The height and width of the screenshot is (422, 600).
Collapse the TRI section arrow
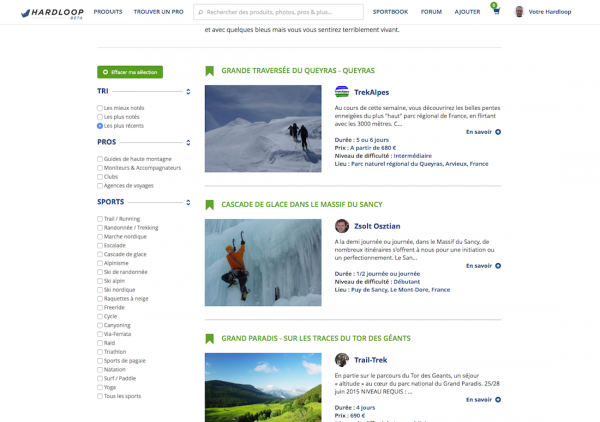pos(188,91)
